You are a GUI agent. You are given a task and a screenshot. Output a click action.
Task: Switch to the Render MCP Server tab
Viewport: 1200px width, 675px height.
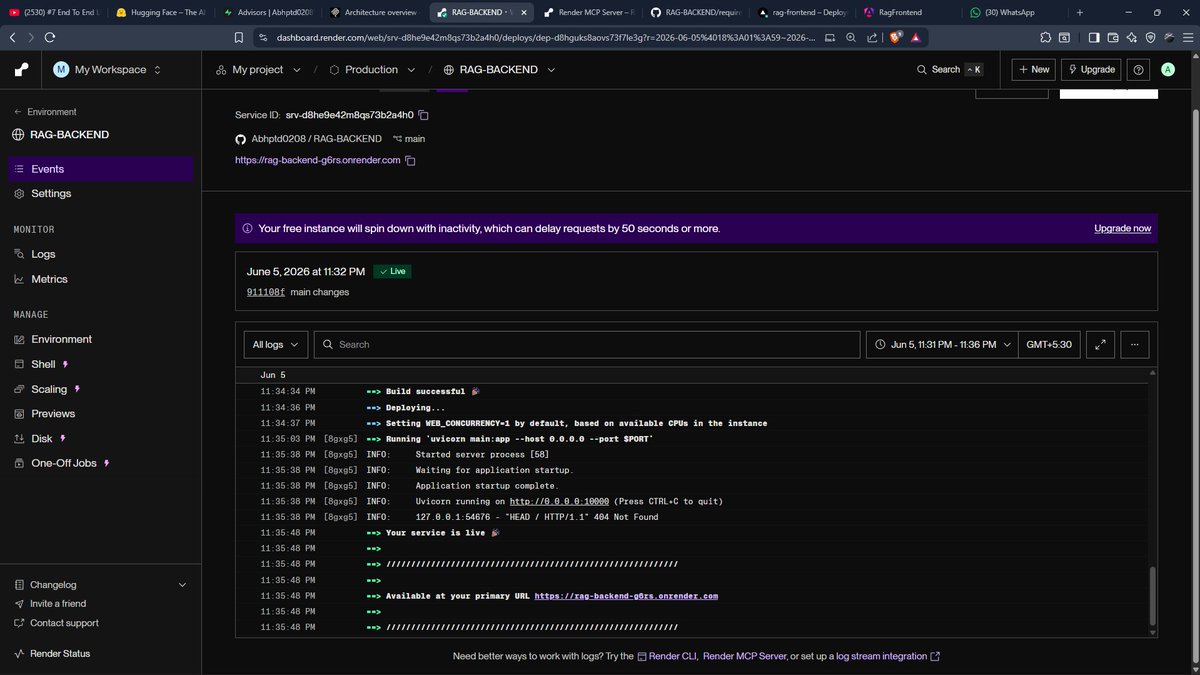(x=589, y=12)
